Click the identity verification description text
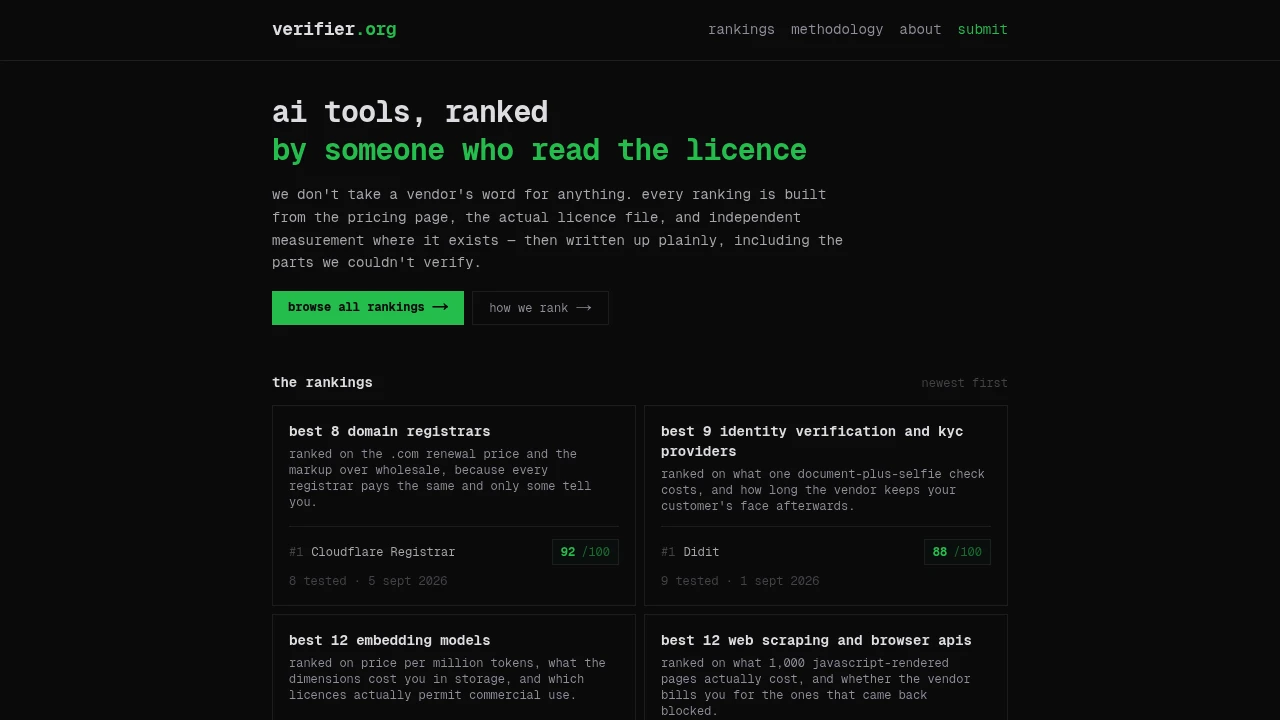 pos(823,490)
